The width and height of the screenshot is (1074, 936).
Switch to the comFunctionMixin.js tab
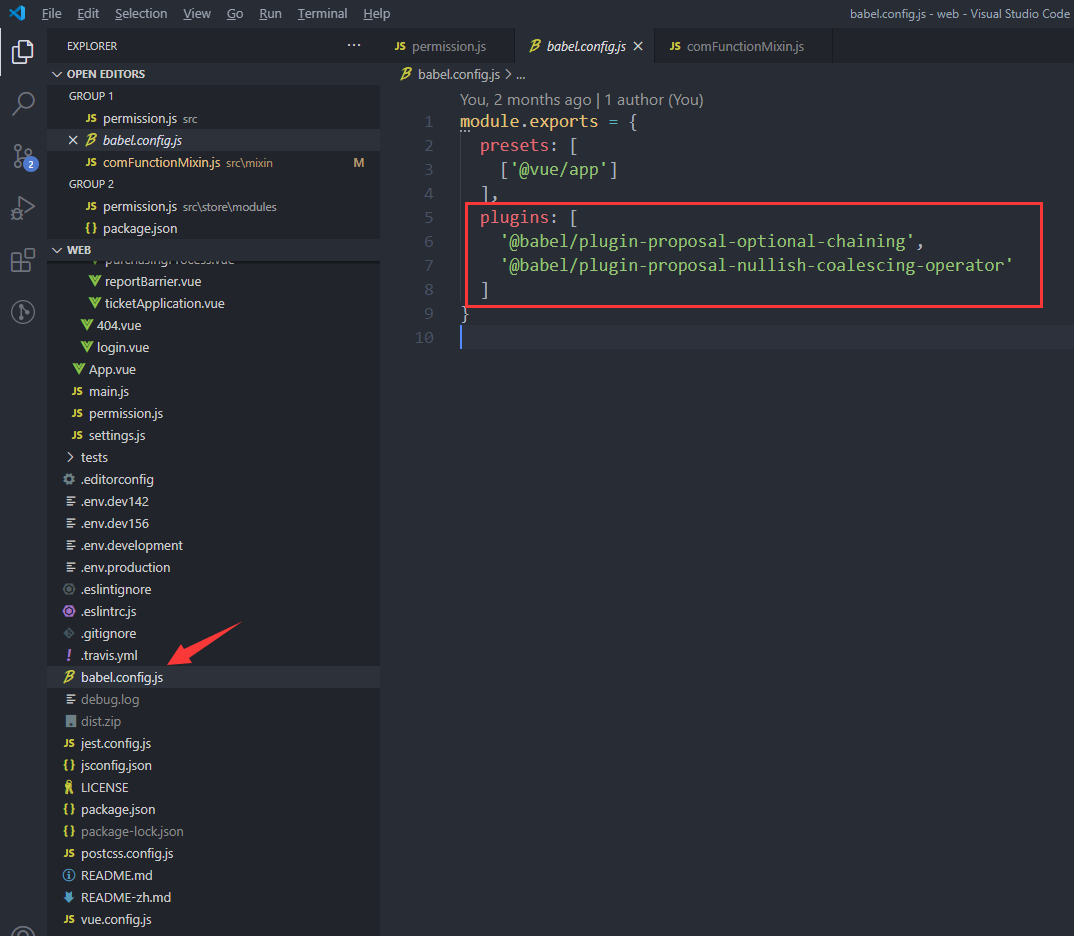coord(743,46)
